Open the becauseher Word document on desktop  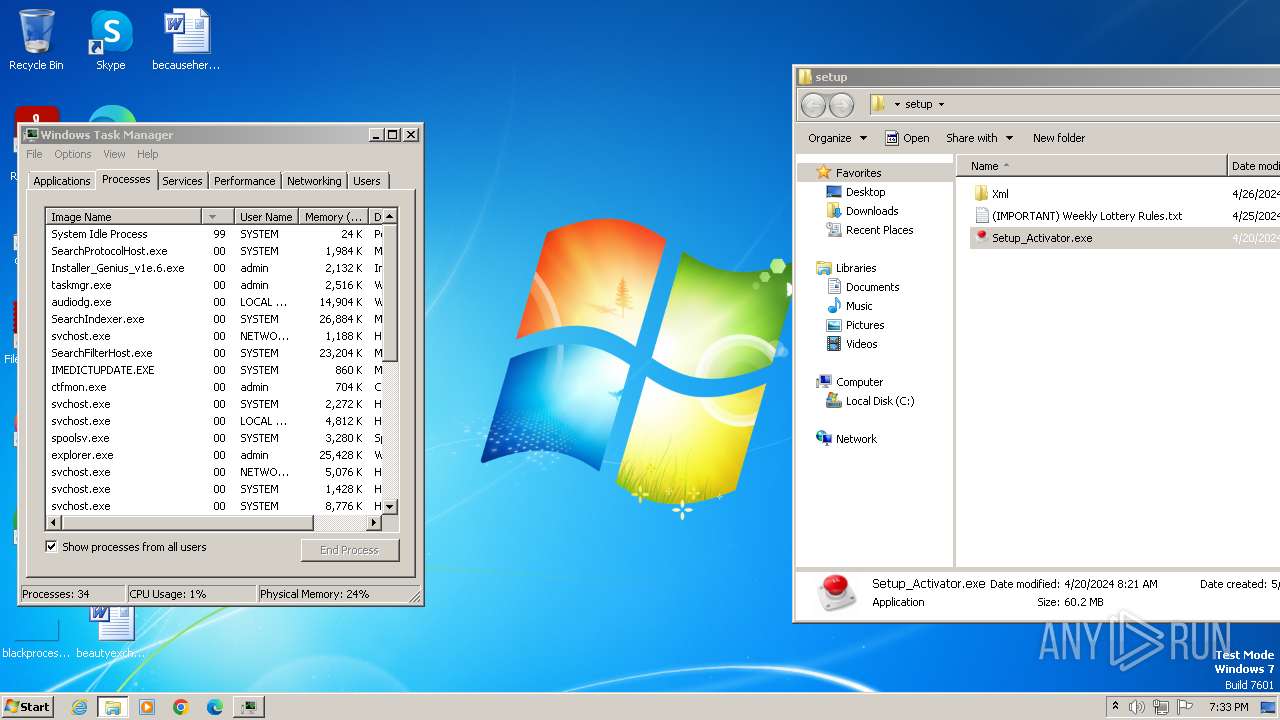pyautogui.click(x=186, y=40)
